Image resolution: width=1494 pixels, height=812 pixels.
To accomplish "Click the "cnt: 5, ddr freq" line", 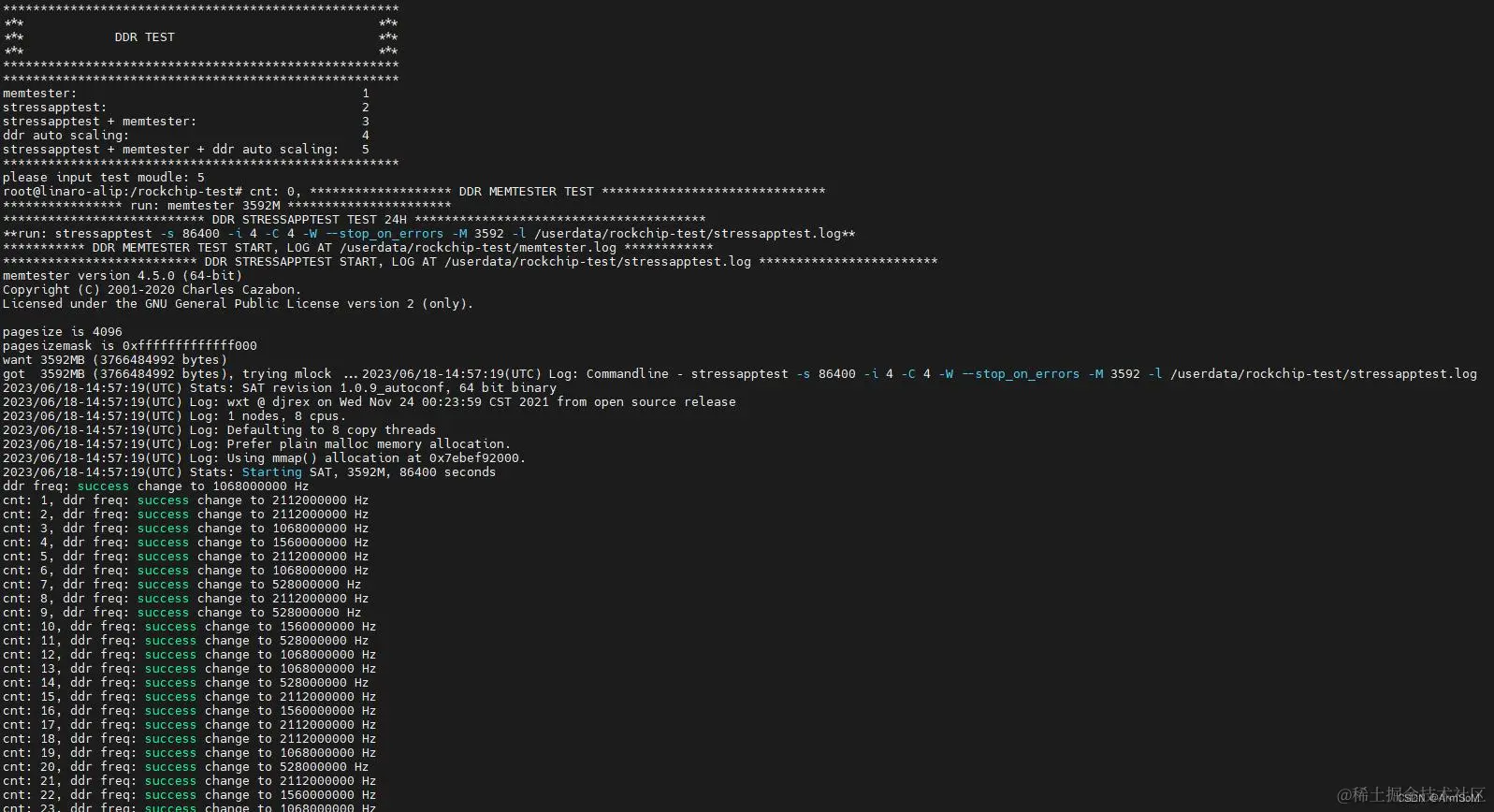I will [186, 557].
